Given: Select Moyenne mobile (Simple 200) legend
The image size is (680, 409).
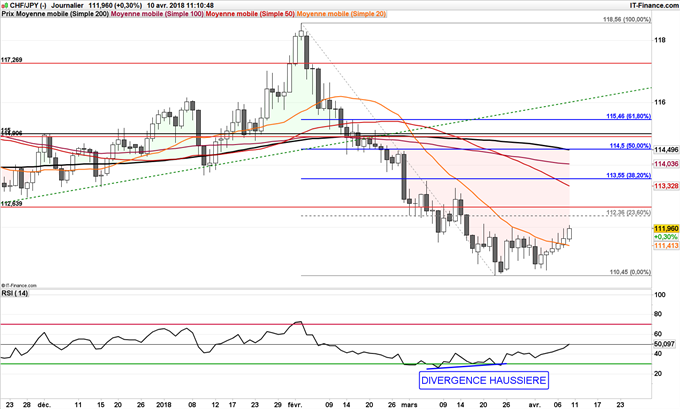Looking at the screenshot, I should (x=62, y=14).
